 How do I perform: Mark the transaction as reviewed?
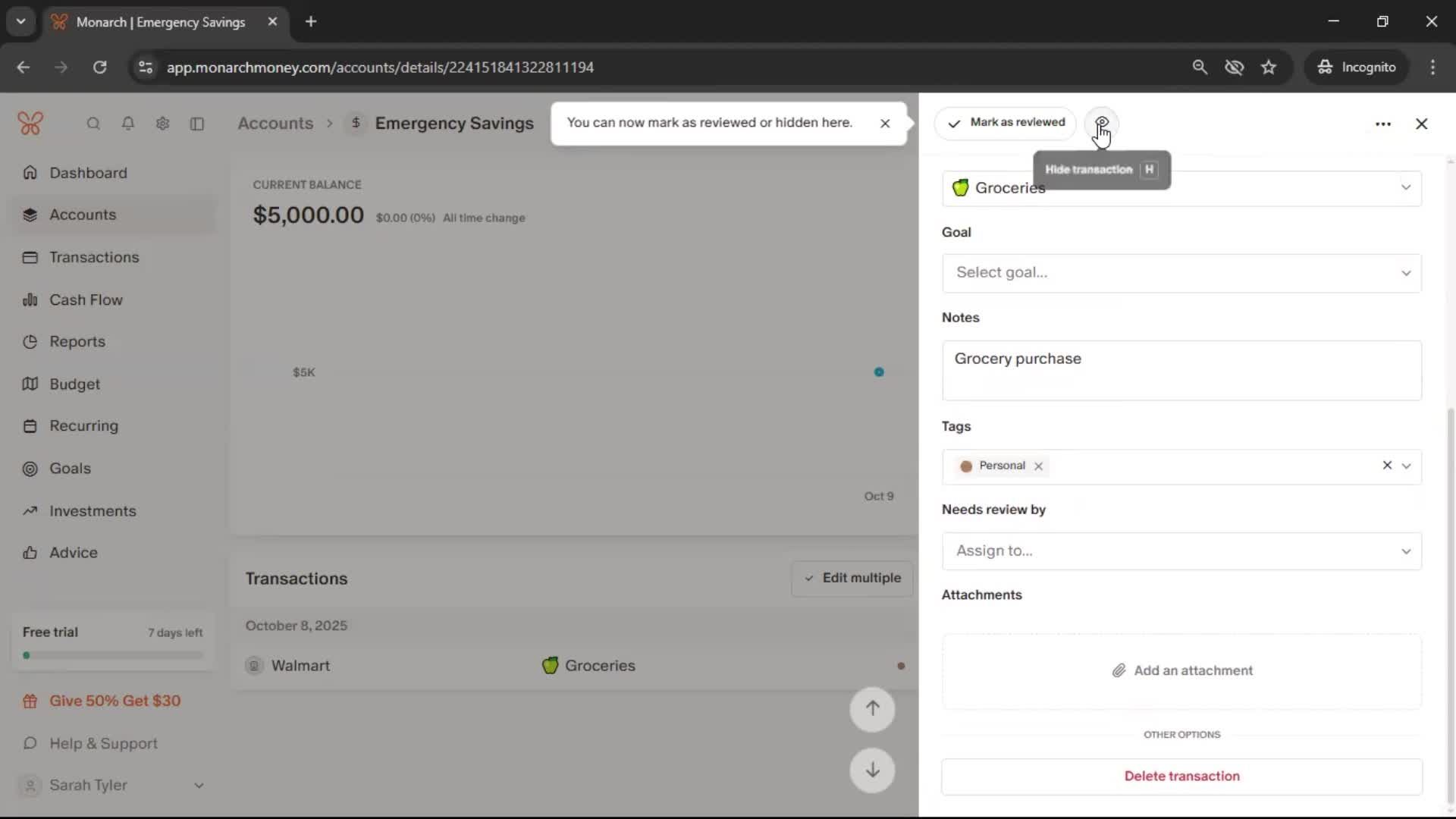pyautogui.click(x=1006, y=123)
